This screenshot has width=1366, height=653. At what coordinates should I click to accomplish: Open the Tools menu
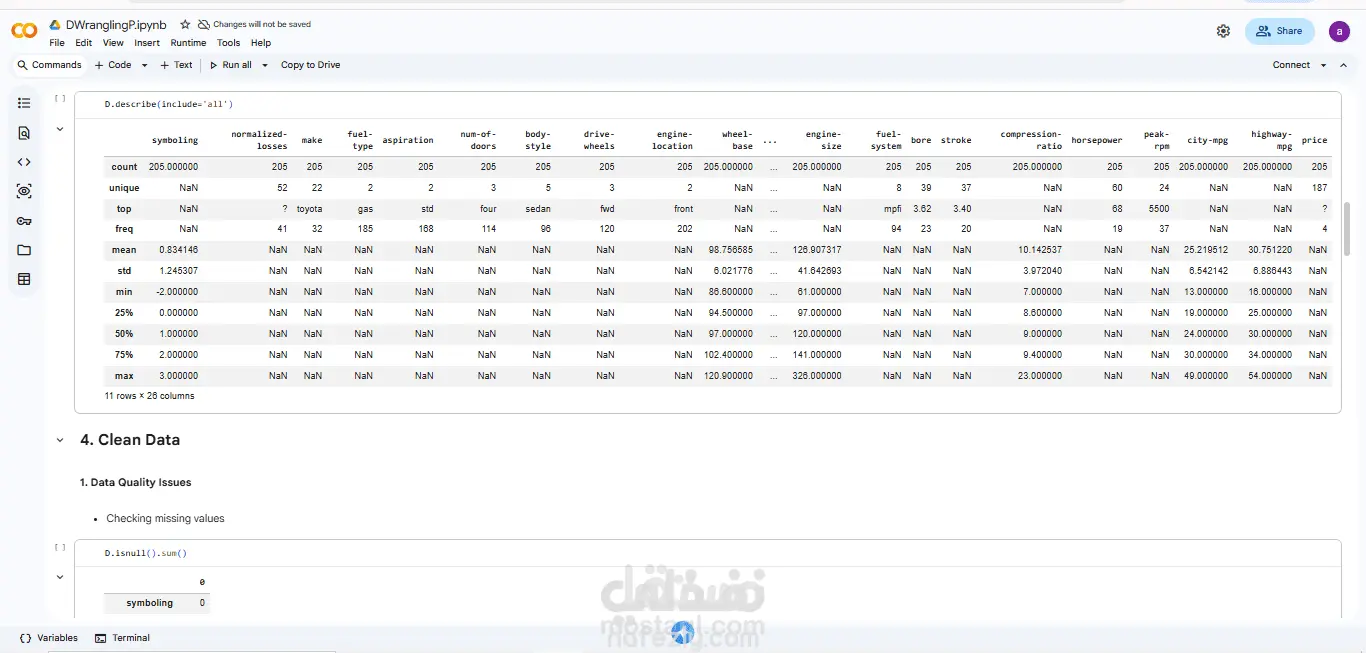coord(229,43)
